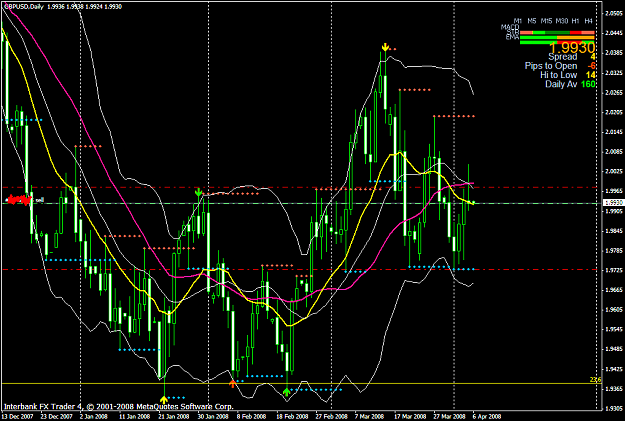Click the 1.9365 price axis label
The width and height of the screenshot is (625, 421).
click(613, 388)
